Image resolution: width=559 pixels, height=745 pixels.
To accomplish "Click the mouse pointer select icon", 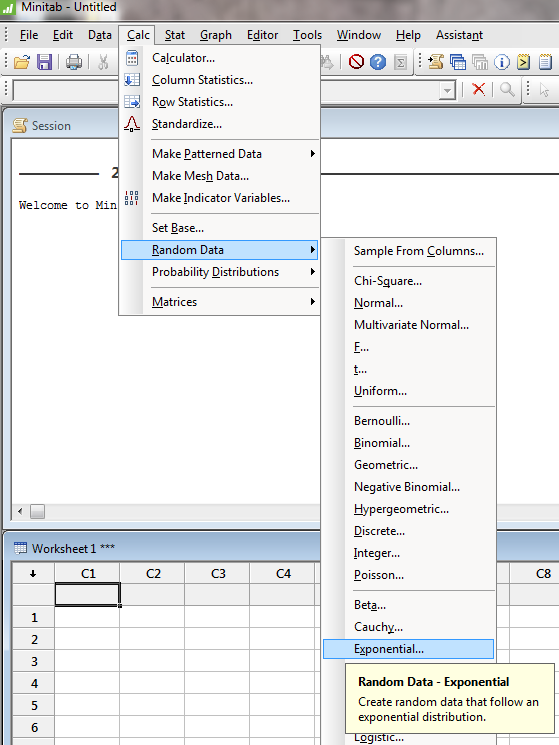I will pyautogui.click(x=544, y=89).
